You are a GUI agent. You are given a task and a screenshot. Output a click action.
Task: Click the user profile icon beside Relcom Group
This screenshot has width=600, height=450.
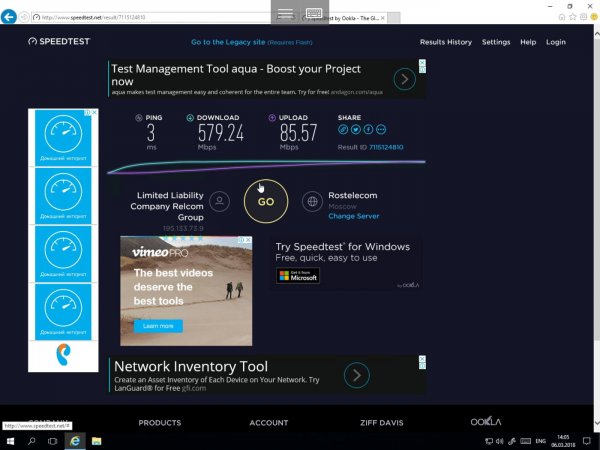219,201
